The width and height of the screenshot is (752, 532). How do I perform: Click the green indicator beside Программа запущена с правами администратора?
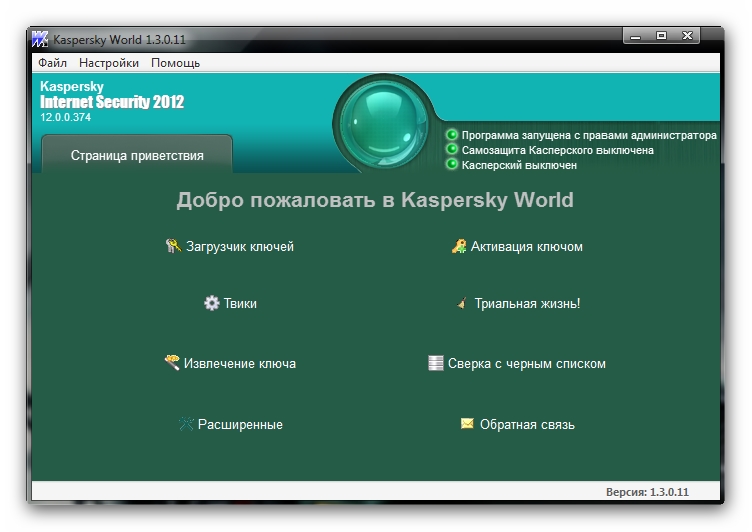click(452, 134)
